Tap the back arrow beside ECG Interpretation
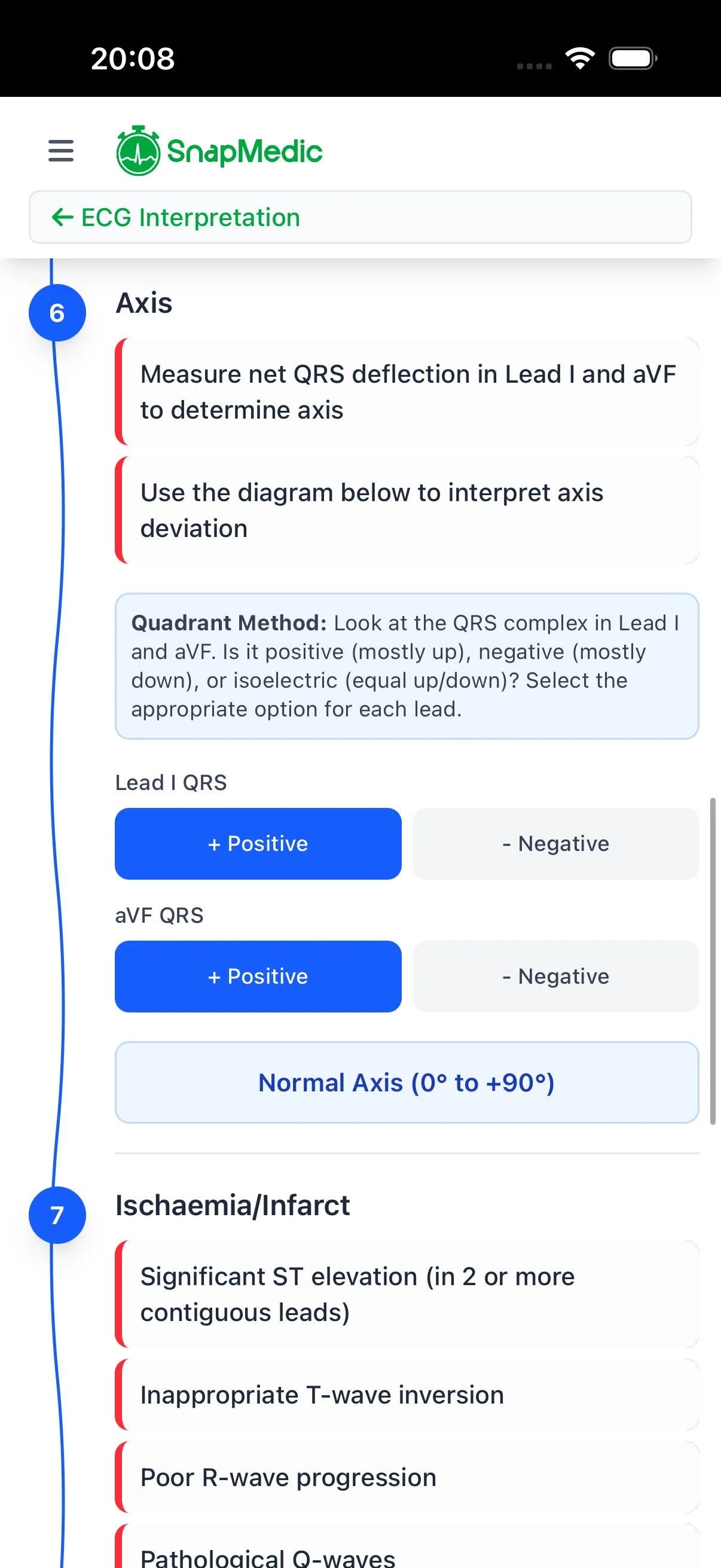The image size is (721, 1568). (x=63, y=217)
